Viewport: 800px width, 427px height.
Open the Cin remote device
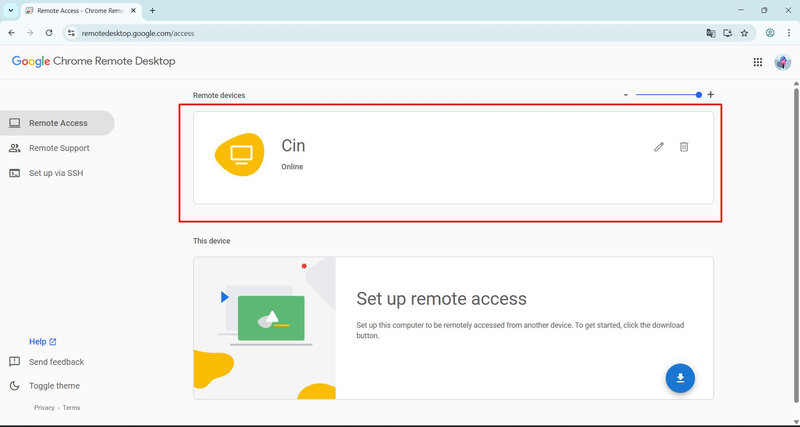click(x=453, y=158)
